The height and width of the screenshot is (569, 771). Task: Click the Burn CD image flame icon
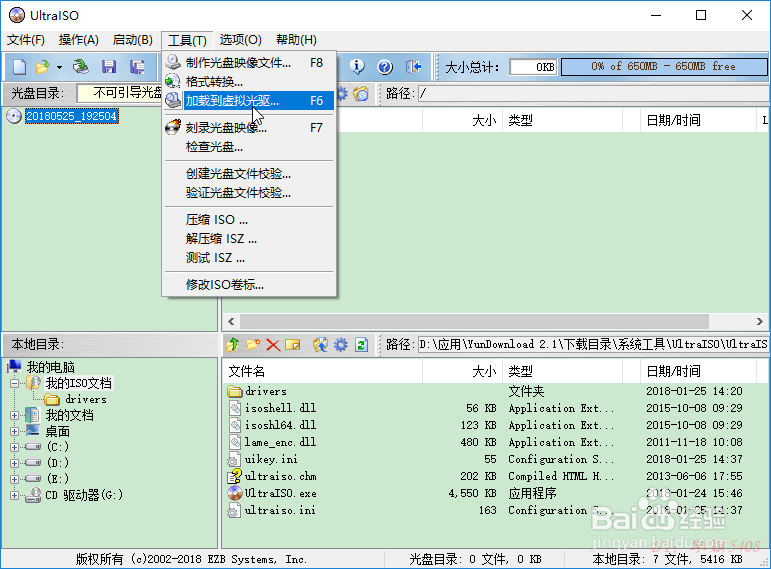tap(173, 127)
